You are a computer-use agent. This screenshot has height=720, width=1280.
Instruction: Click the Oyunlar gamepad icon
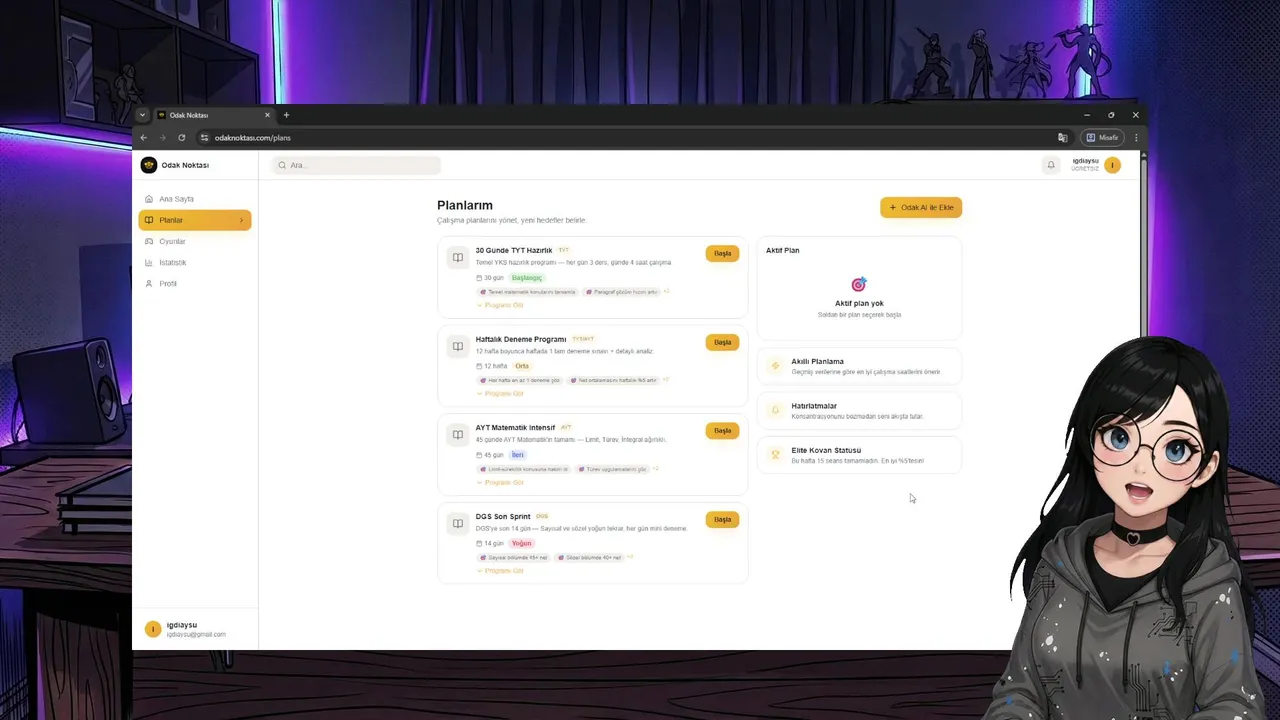tap(149, 241)
